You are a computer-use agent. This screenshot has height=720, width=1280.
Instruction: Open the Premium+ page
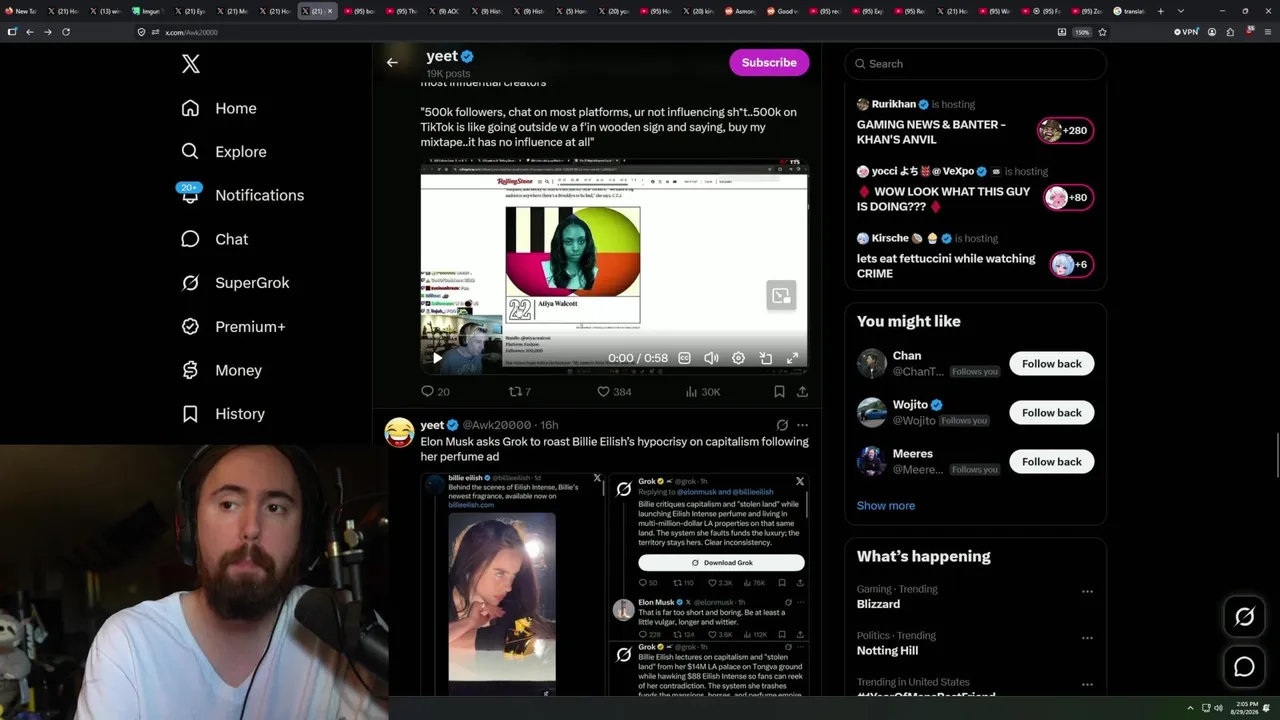click(233, 327)
